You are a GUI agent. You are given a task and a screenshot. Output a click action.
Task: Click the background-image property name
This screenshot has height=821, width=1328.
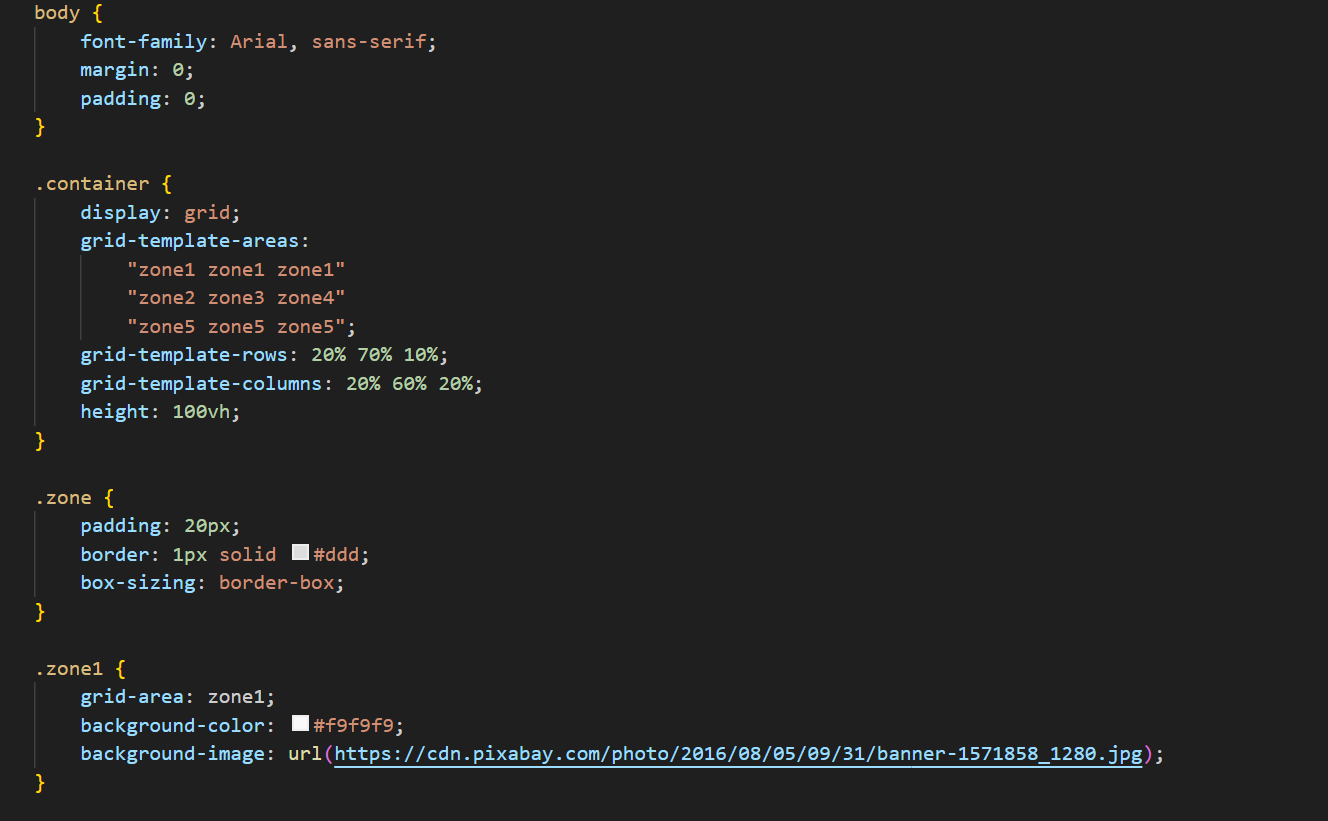[x=172, y=753]
